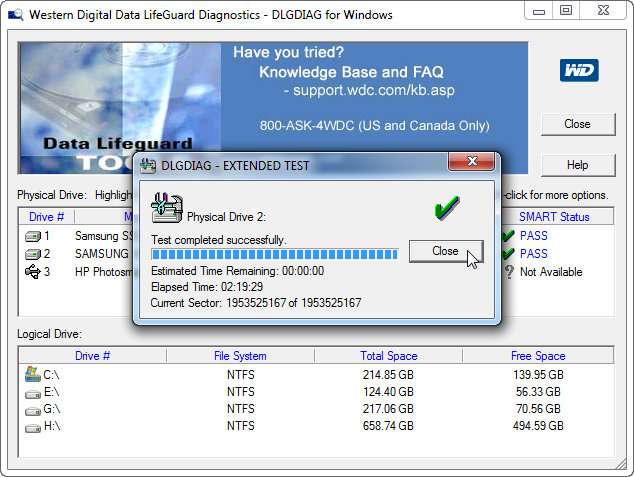The width and height of the screenshot is (634, 477).
Task: Click the Drive # header in Physical Drive list
Action: (x=46, y=217)
